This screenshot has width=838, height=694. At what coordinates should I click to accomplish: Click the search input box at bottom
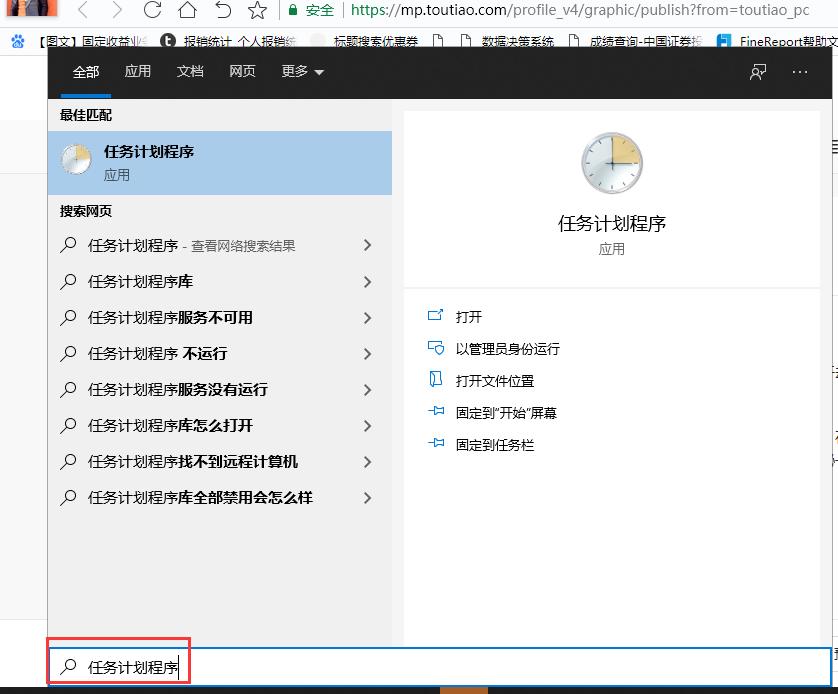pyautogui.click(x=120, y=662)
